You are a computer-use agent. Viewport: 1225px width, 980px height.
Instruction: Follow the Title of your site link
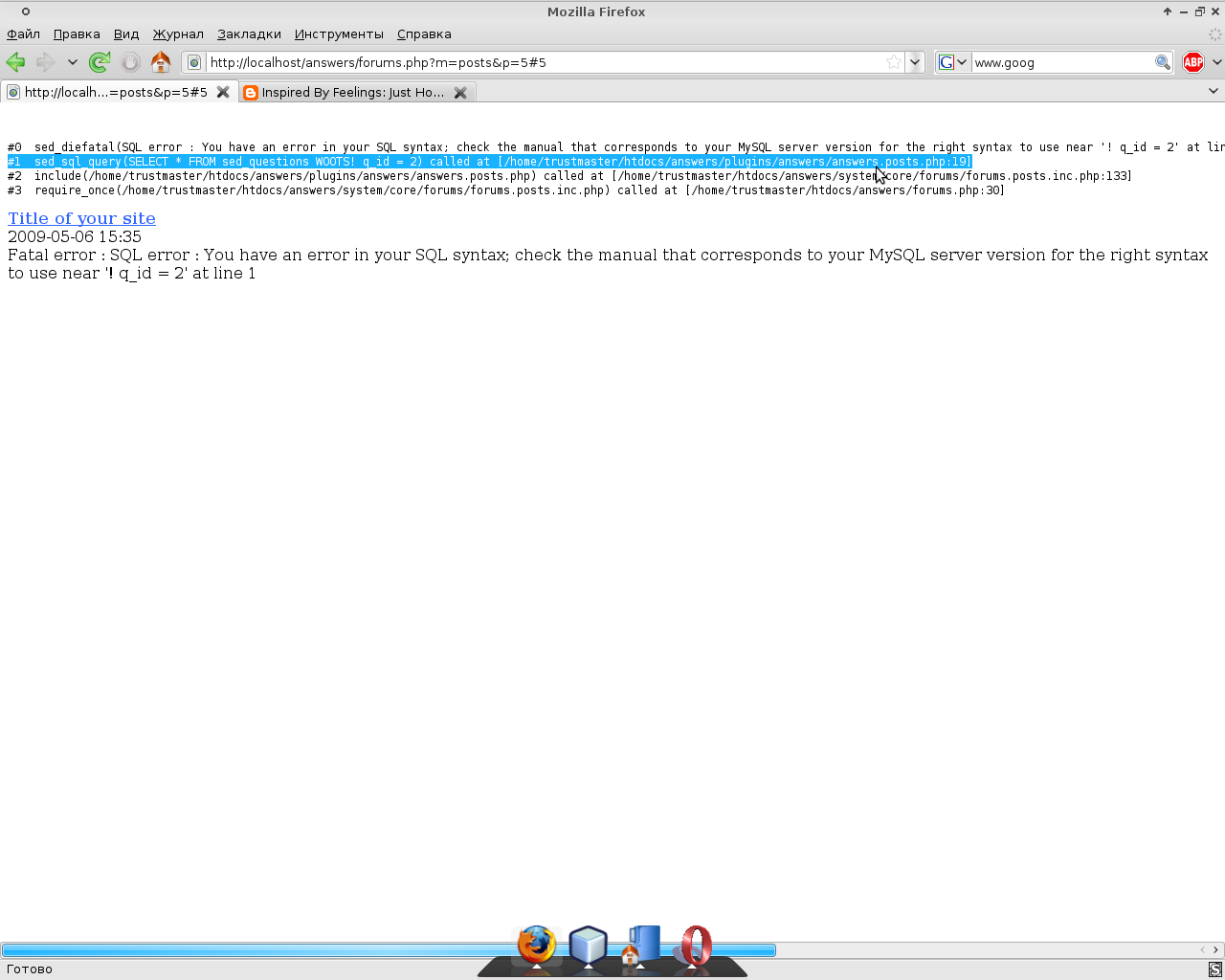tap(81, 218)
